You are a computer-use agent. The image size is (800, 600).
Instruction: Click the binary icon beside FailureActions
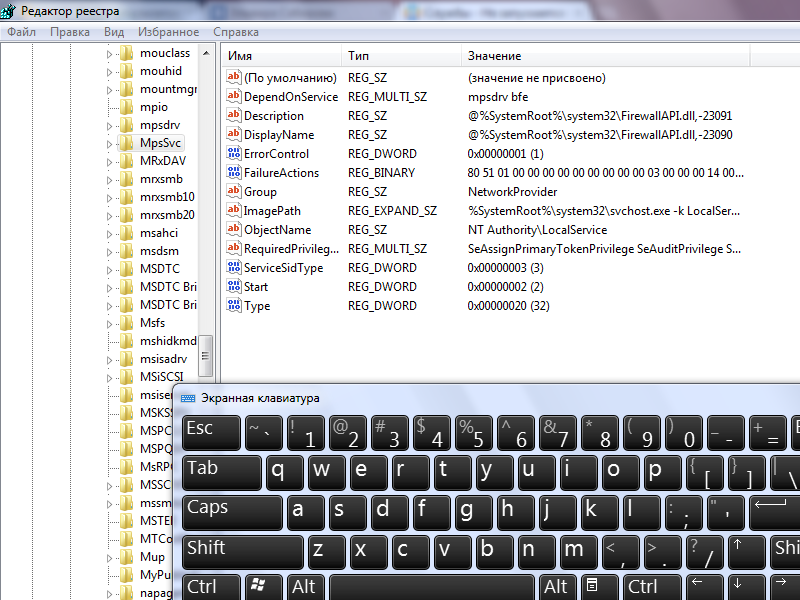coord(234,173)
